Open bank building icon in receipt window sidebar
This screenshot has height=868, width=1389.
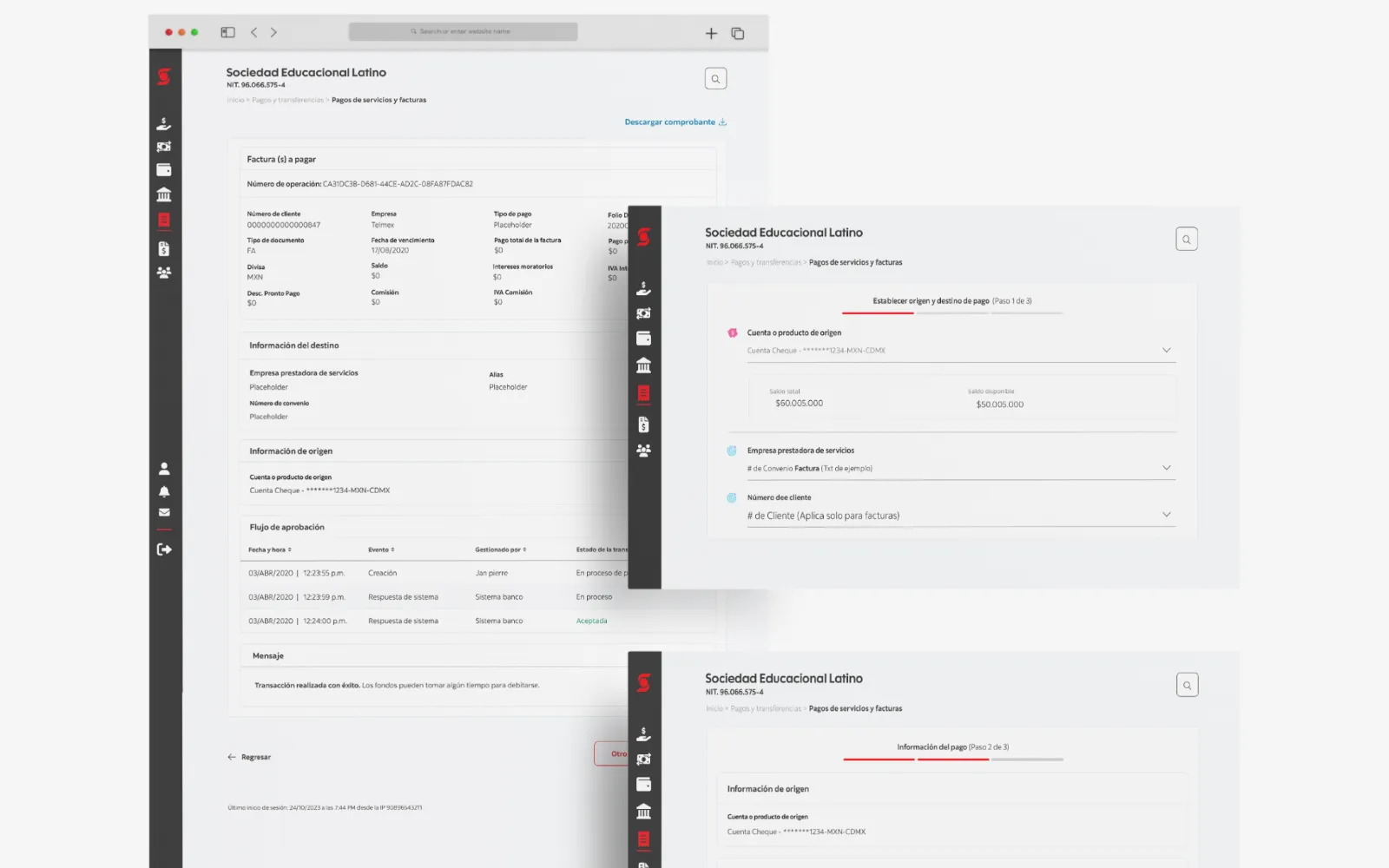point(163,194)
